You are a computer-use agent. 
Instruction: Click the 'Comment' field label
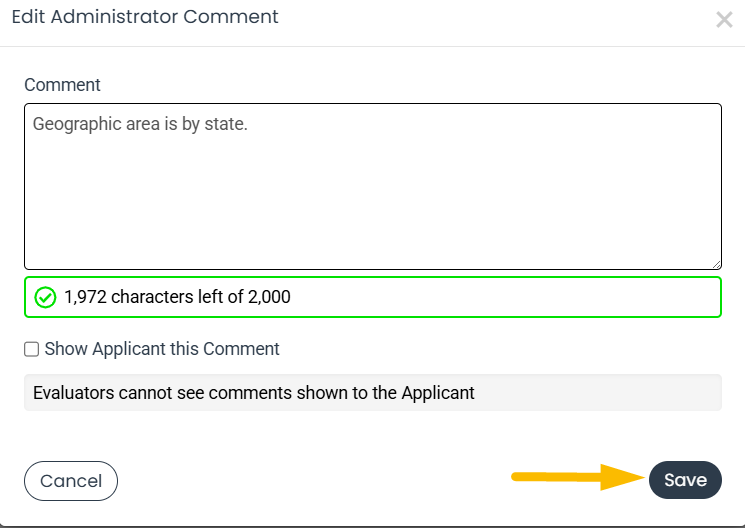click(x=62, y=85)
